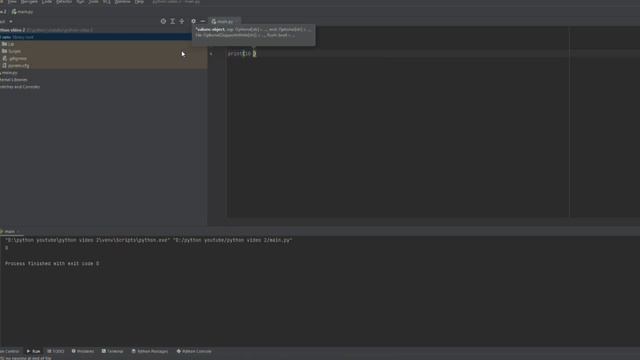This screenshot has height=360, width=640.
Task: Click the locate-in-project target icon
Action: pos(163,21)
